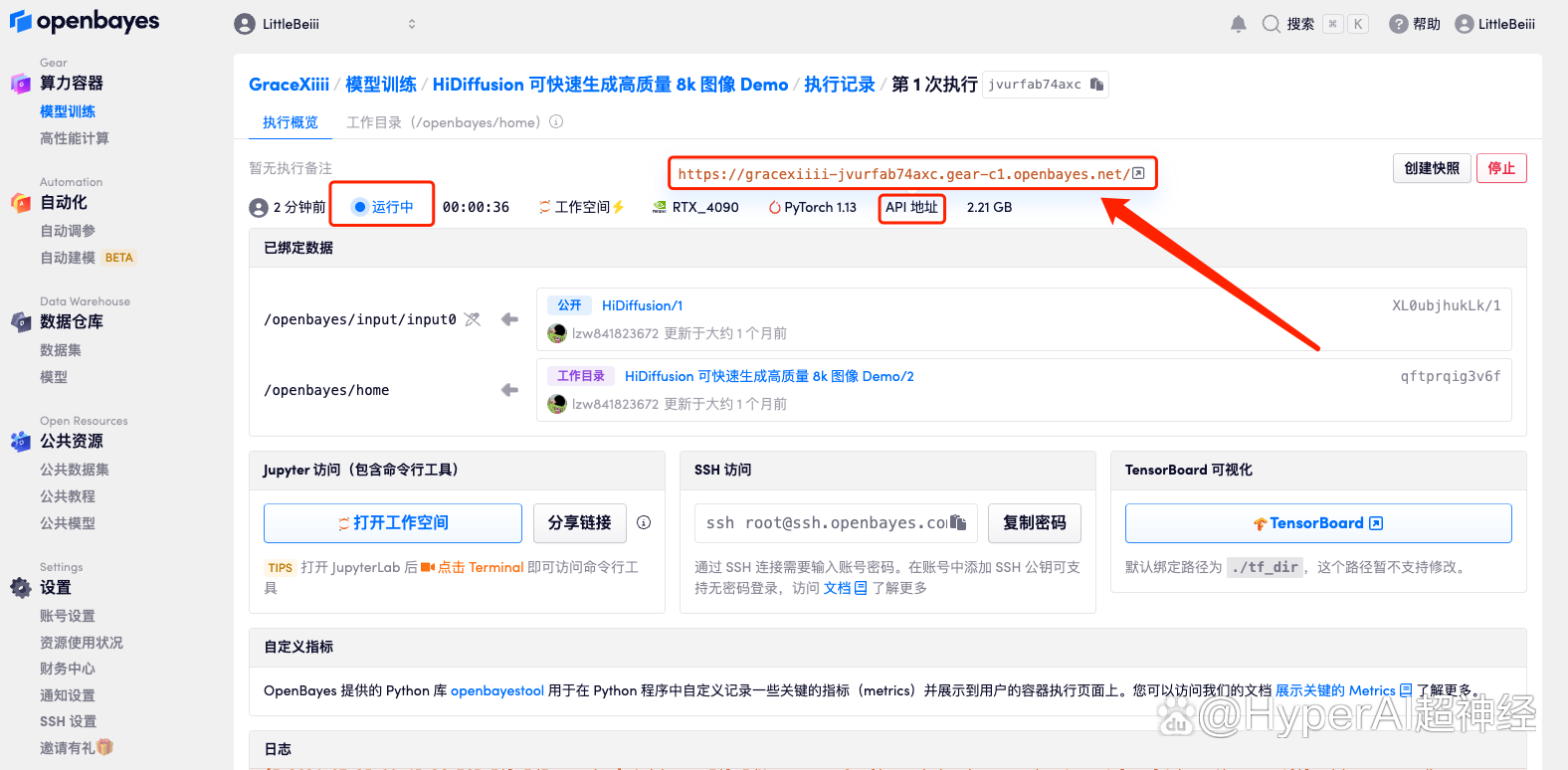Viewport: 1568px width, 770px height.
Task: Open SSH 设置 in the sidebar
Action: (x=68, y=721)
